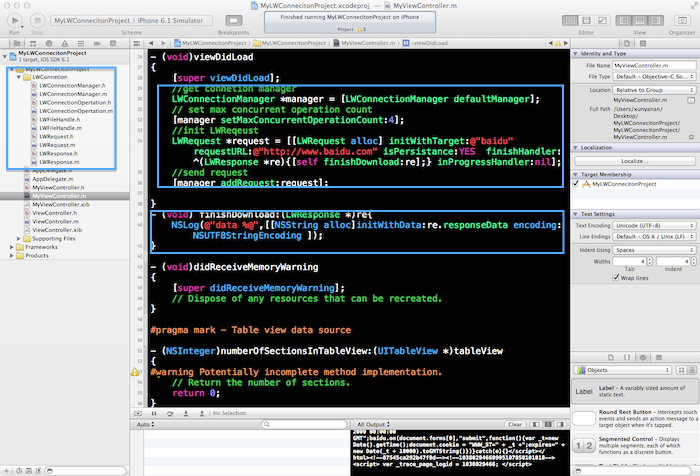
Task: Jump to next issue arrow
Action: [566, 43]
